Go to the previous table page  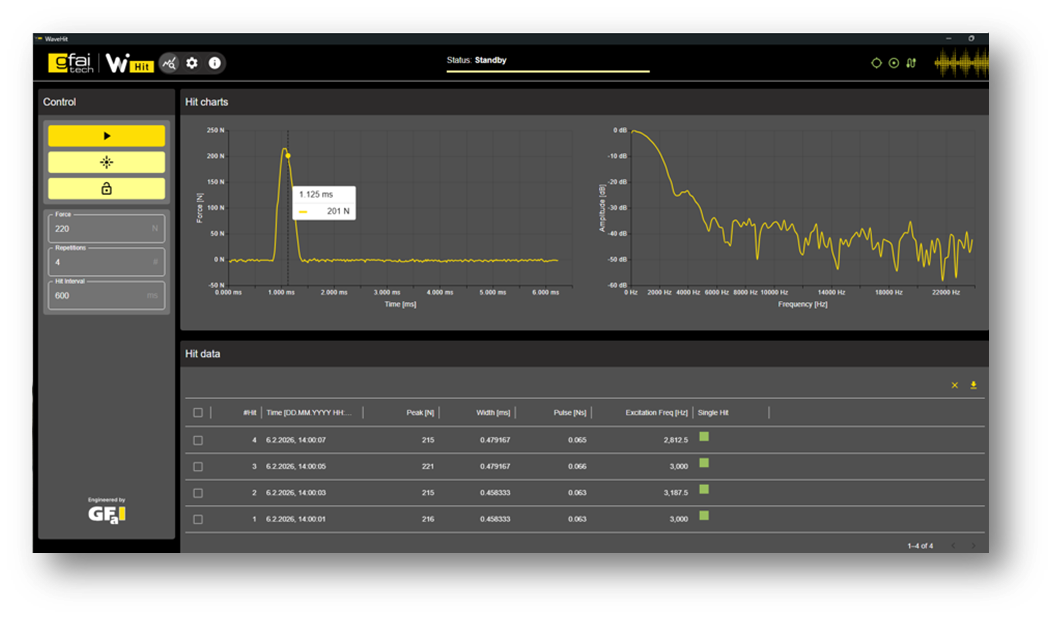point(953,546)
